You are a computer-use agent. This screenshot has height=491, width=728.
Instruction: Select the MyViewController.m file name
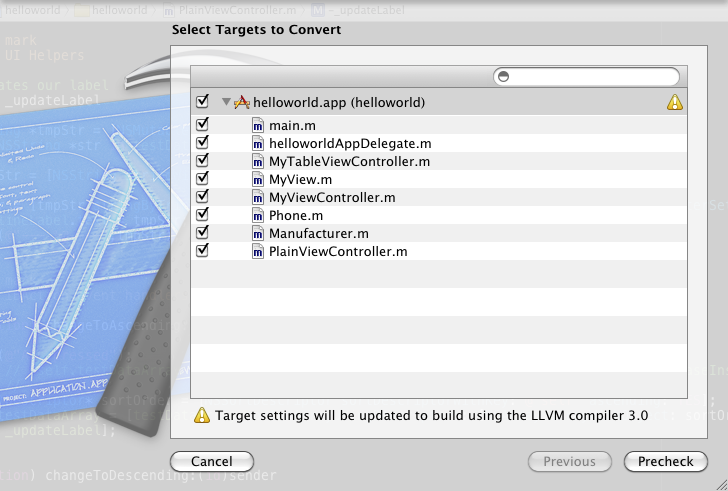tap(332, 198)
